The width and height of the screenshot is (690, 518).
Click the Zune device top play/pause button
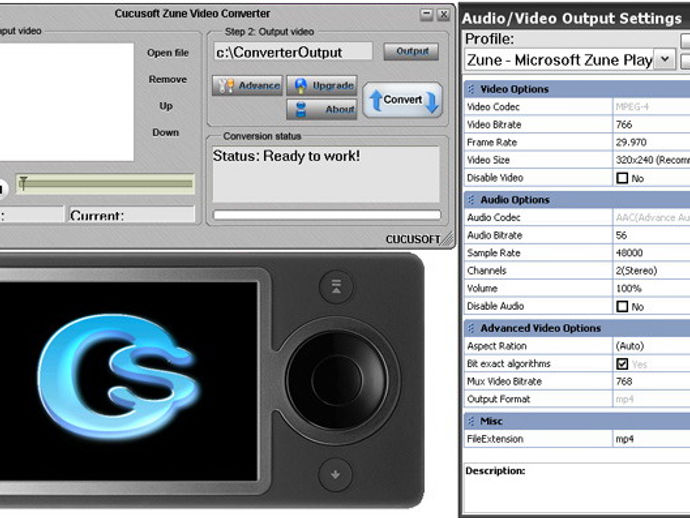336,287
